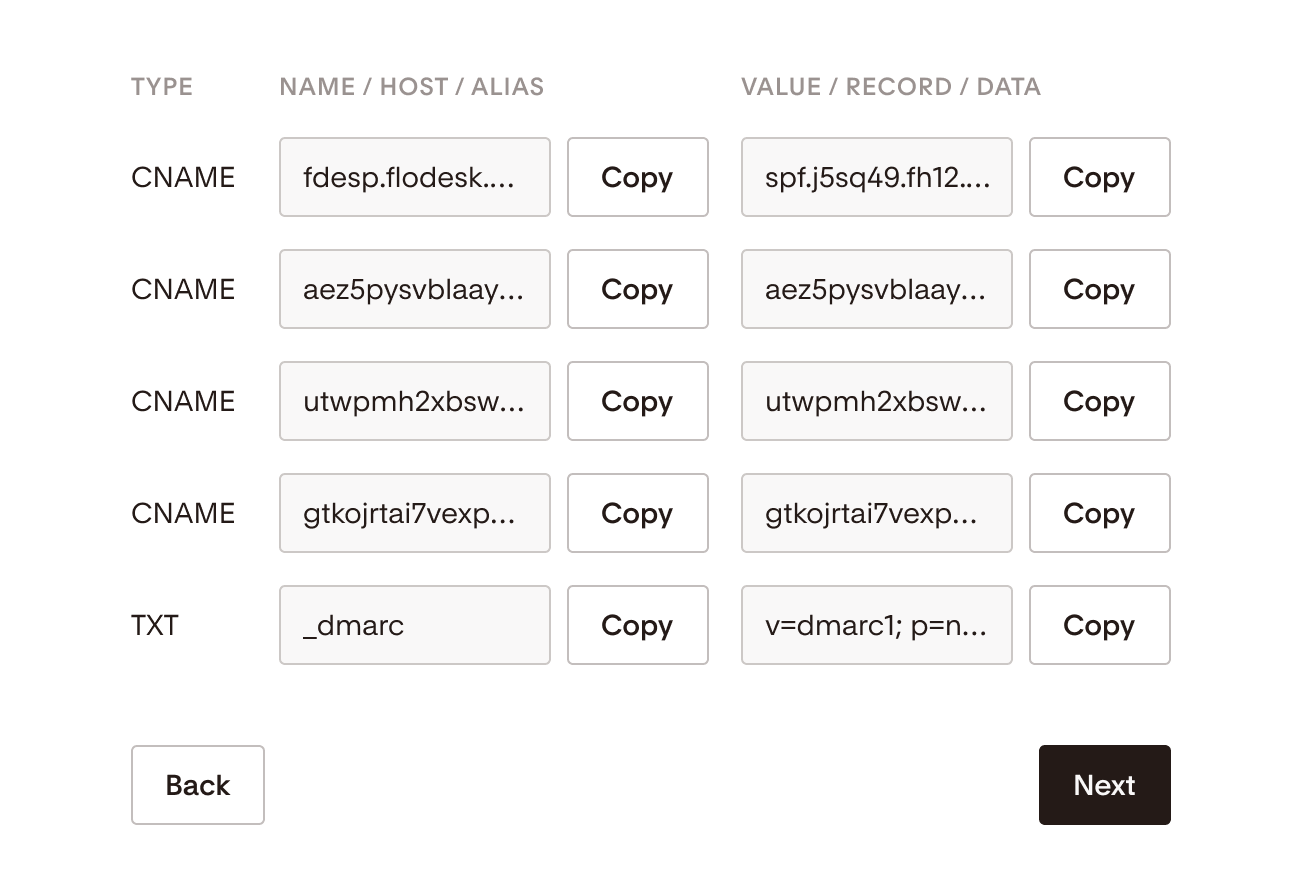Copy the _dmarc host name
This screenshot has height=889, width=1302.
[638, 625]
